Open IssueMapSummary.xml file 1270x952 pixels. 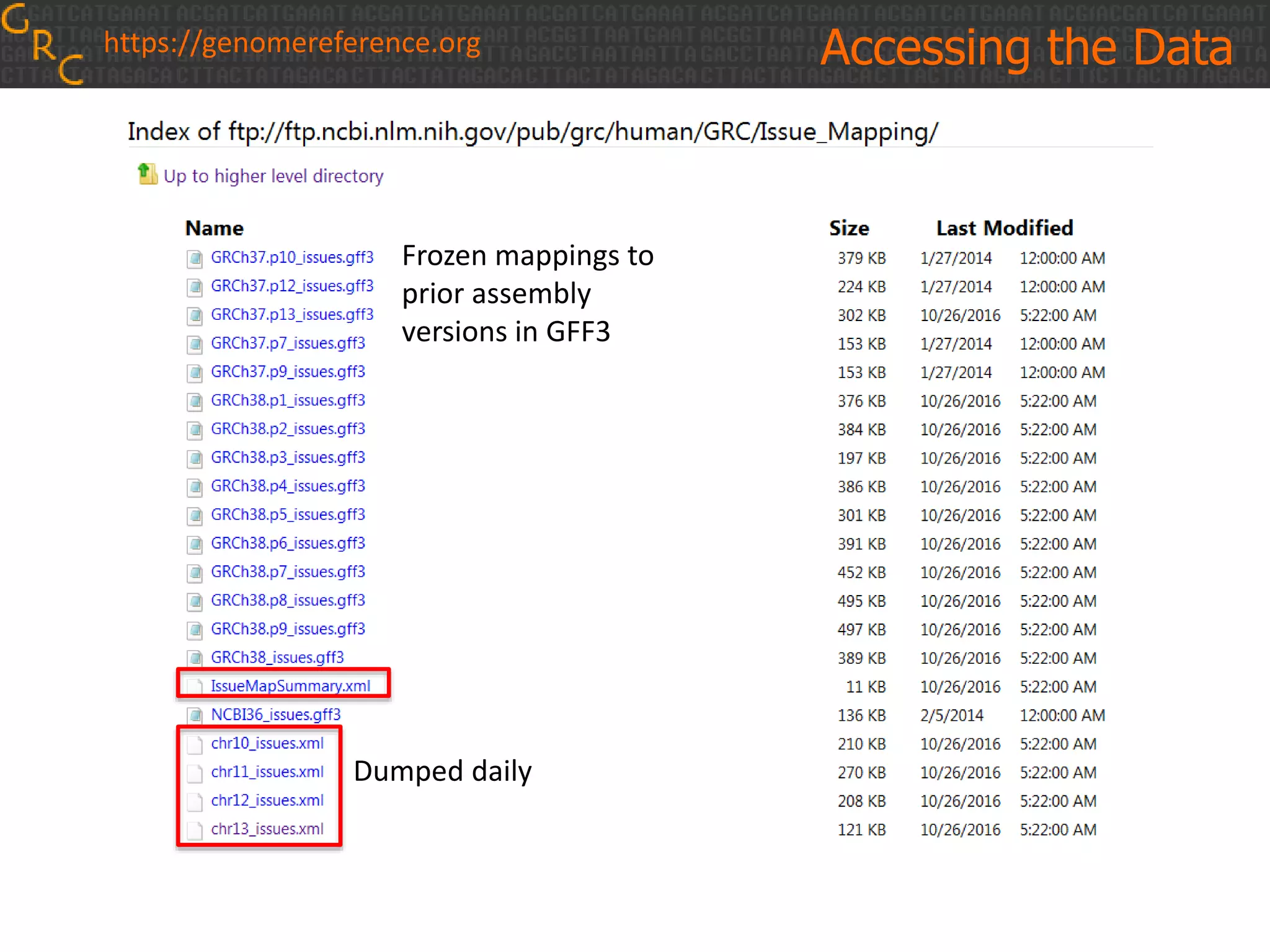point(290,685)
